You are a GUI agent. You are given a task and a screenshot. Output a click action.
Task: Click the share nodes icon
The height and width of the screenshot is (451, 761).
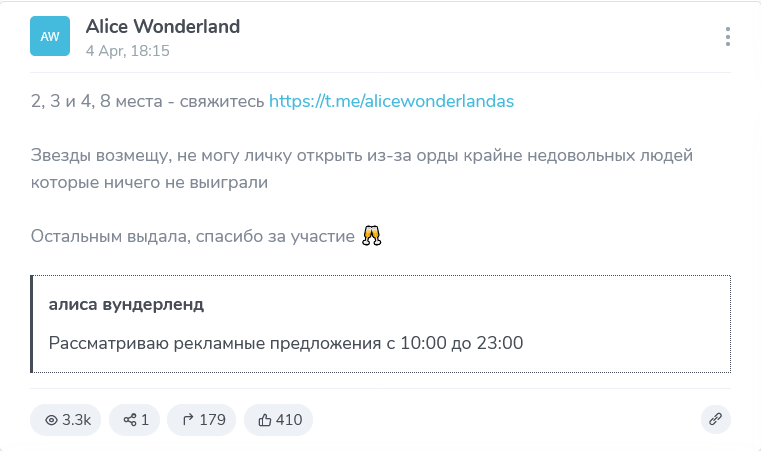(129, 420)
